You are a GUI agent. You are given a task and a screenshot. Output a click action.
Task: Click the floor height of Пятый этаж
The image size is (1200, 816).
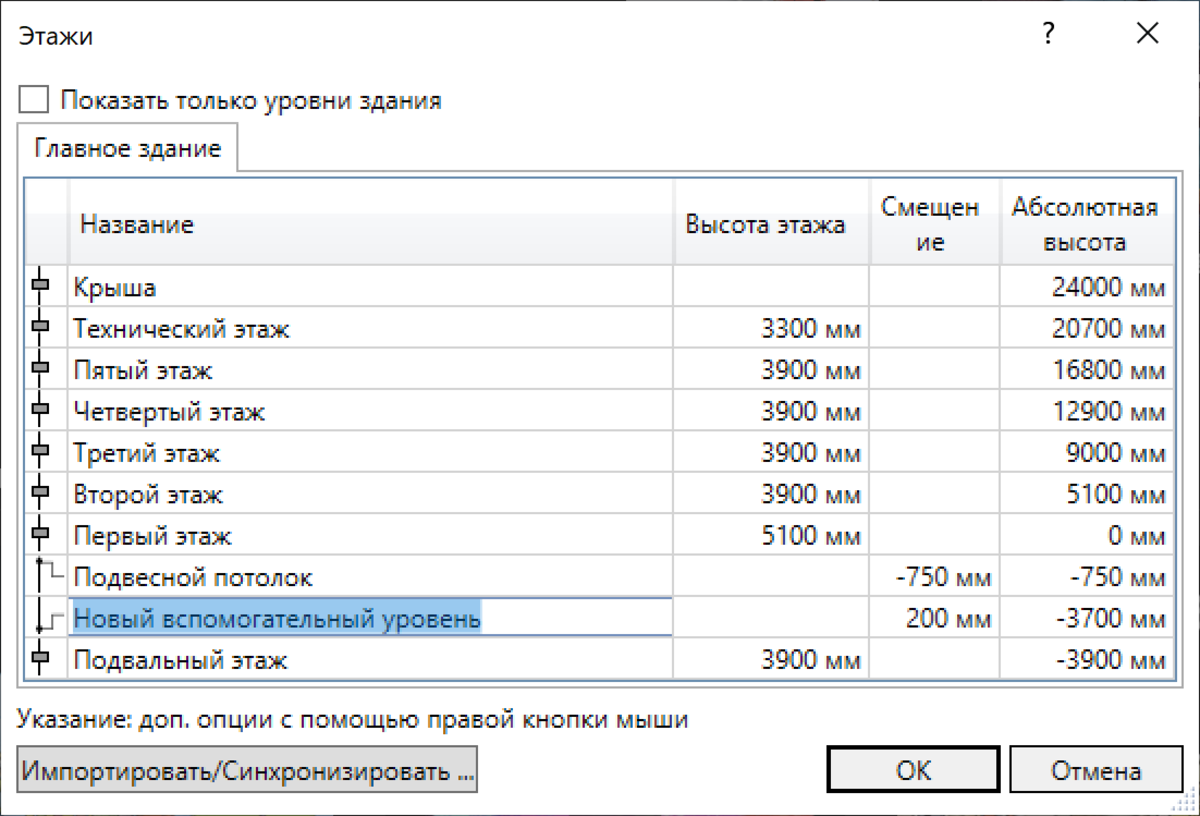[x=772, y=370]
